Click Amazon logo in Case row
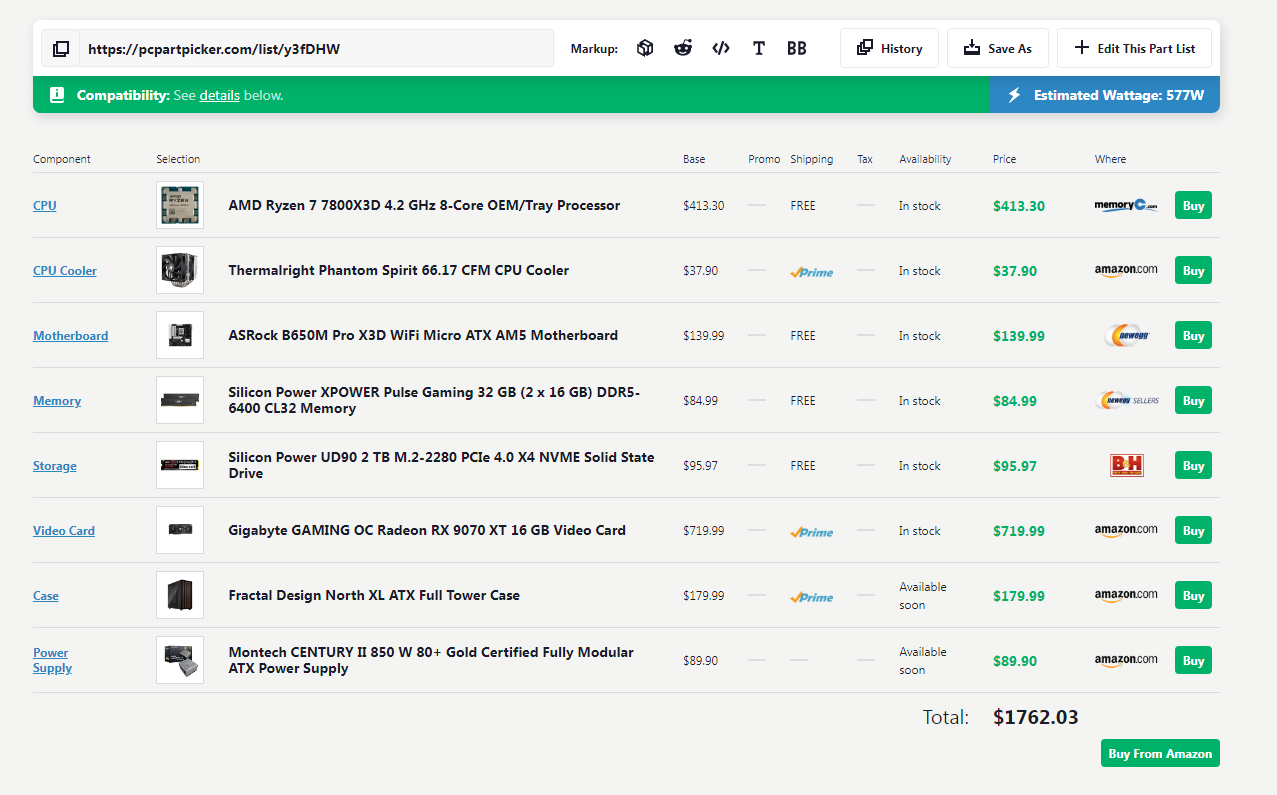This screenshot has width=1277, height=795. (1126, 595)
